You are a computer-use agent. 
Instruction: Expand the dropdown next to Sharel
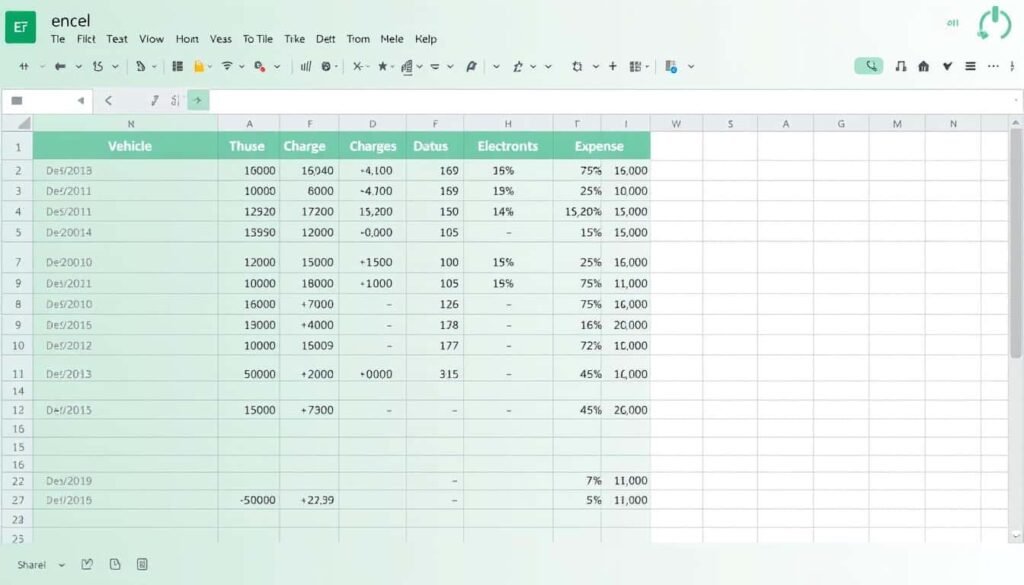[x=62, y=565]
